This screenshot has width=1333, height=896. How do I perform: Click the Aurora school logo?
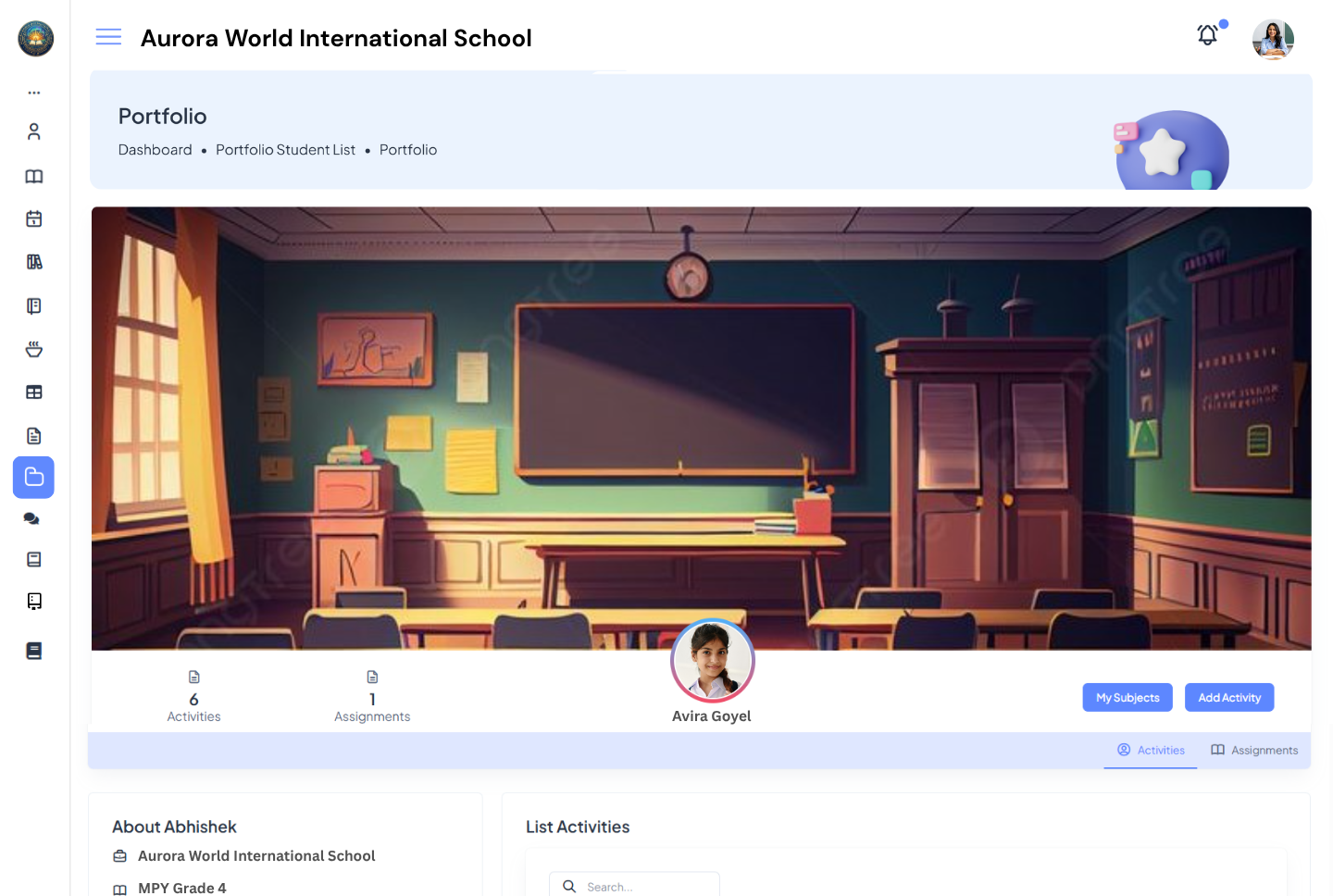pyautogui.click(x=34, y=39)
